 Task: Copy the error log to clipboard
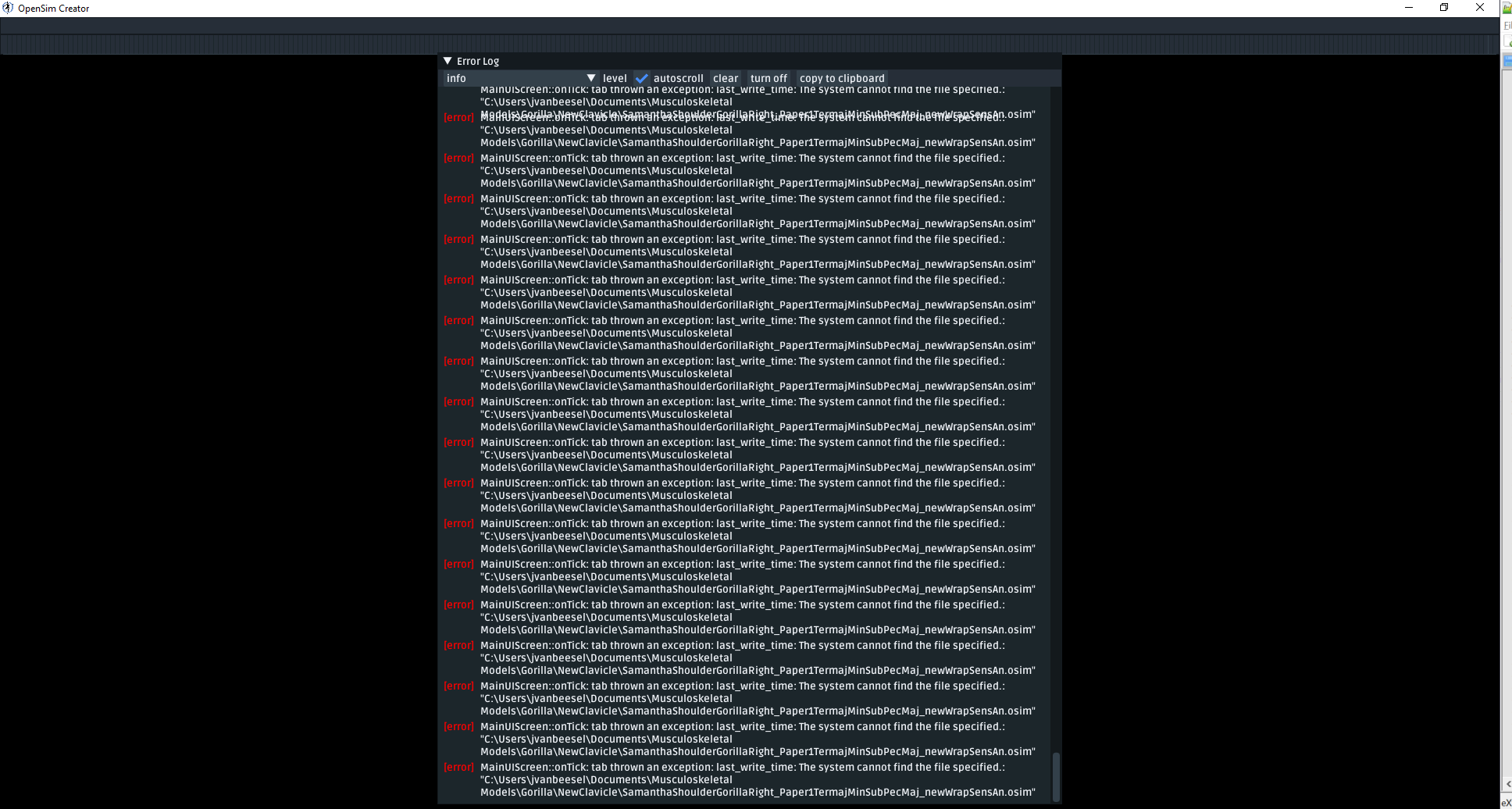click(x=842, y=78)
